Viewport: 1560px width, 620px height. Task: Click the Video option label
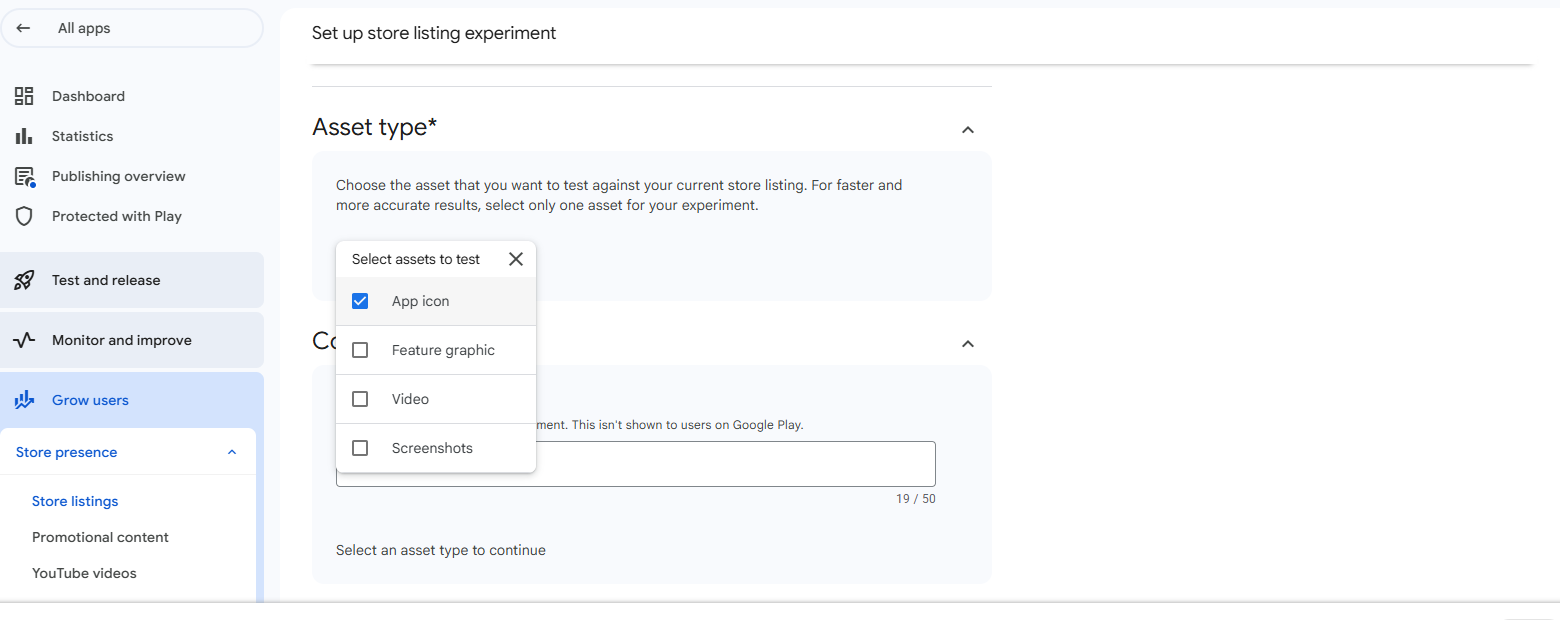click(410, 399)
